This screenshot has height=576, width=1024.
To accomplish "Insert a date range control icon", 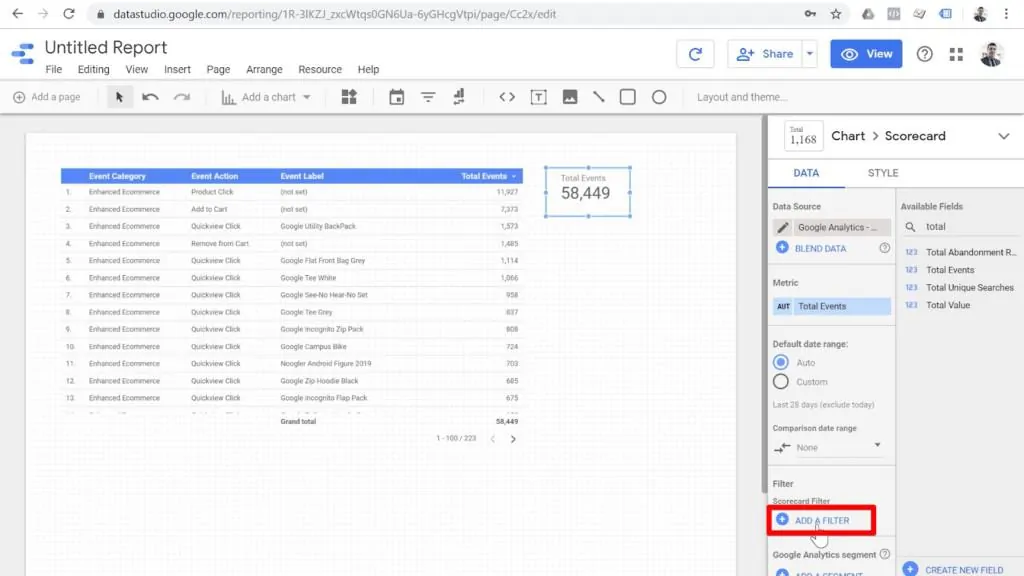I will click(x=396, y=97).
